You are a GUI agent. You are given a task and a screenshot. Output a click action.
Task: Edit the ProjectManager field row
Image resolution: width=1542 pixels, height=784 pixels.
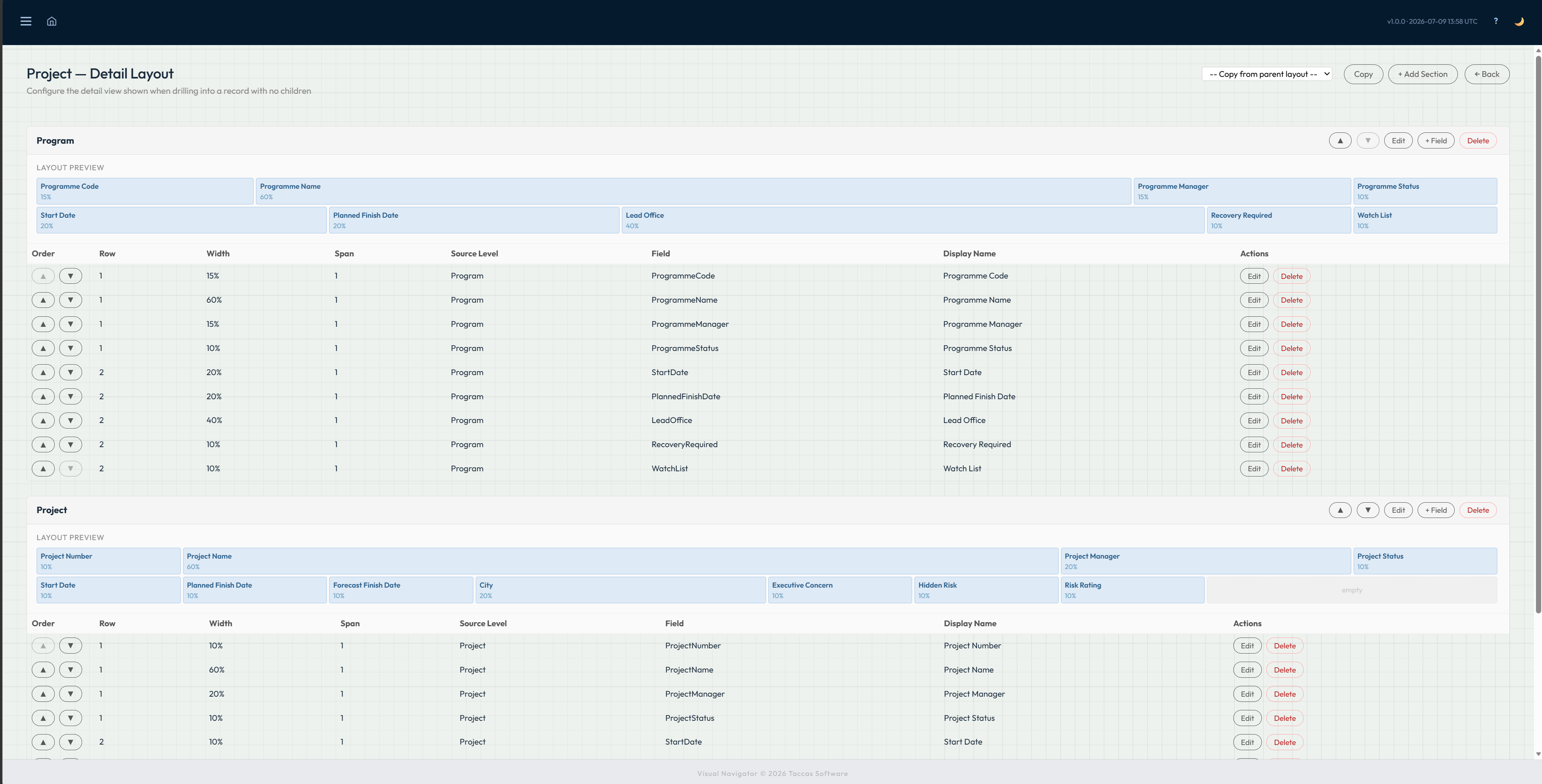[1247, 693]
